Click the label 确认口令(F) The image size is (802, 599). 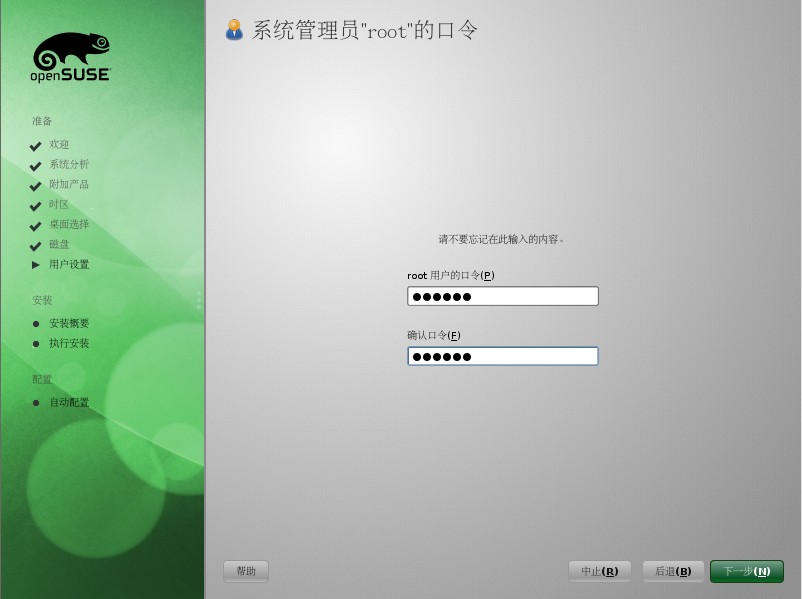tap(434, 336)
